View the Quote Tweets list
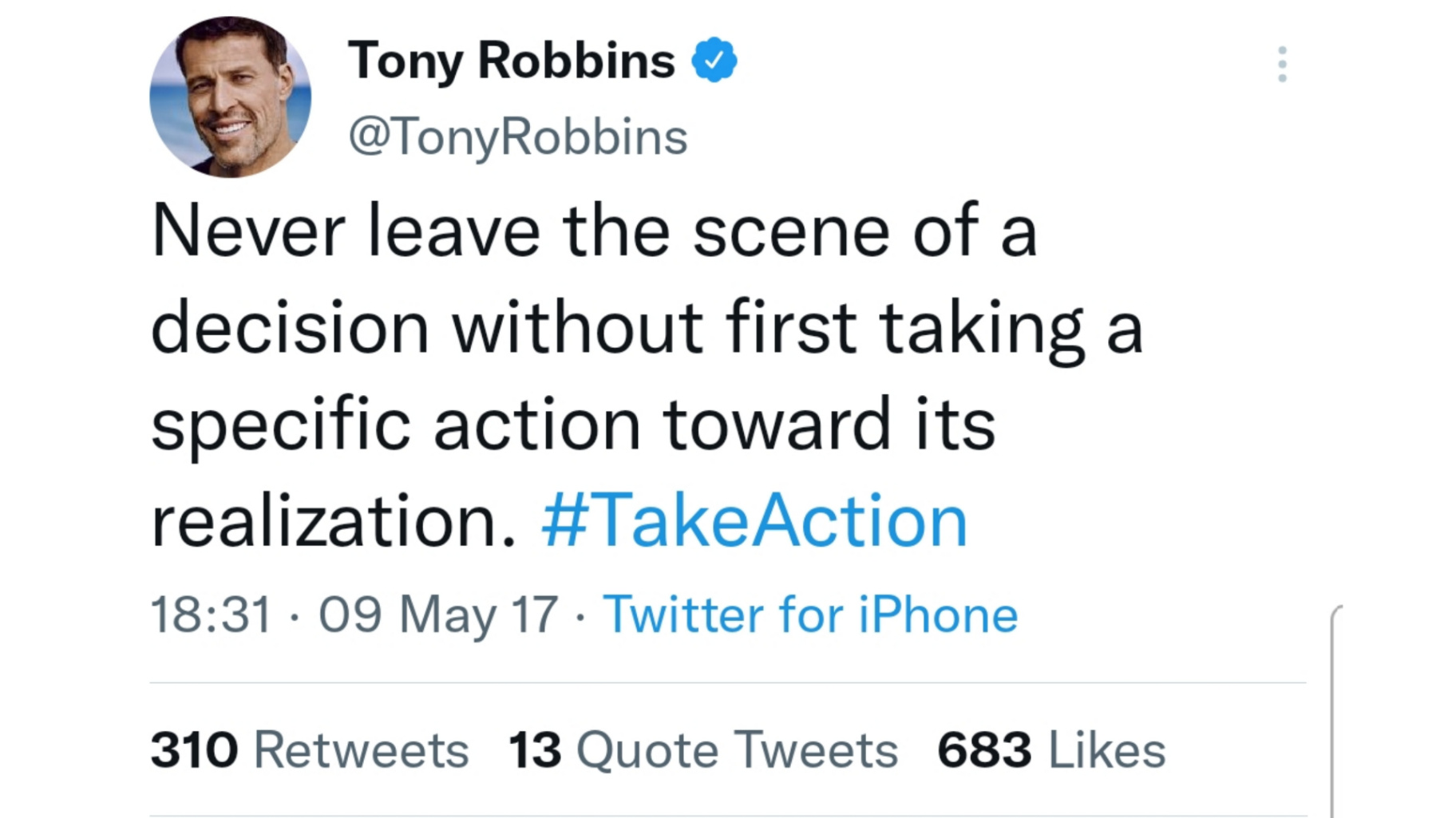Image resolution: width=1456 pixels, height=818 pixels. coord(736,750)
